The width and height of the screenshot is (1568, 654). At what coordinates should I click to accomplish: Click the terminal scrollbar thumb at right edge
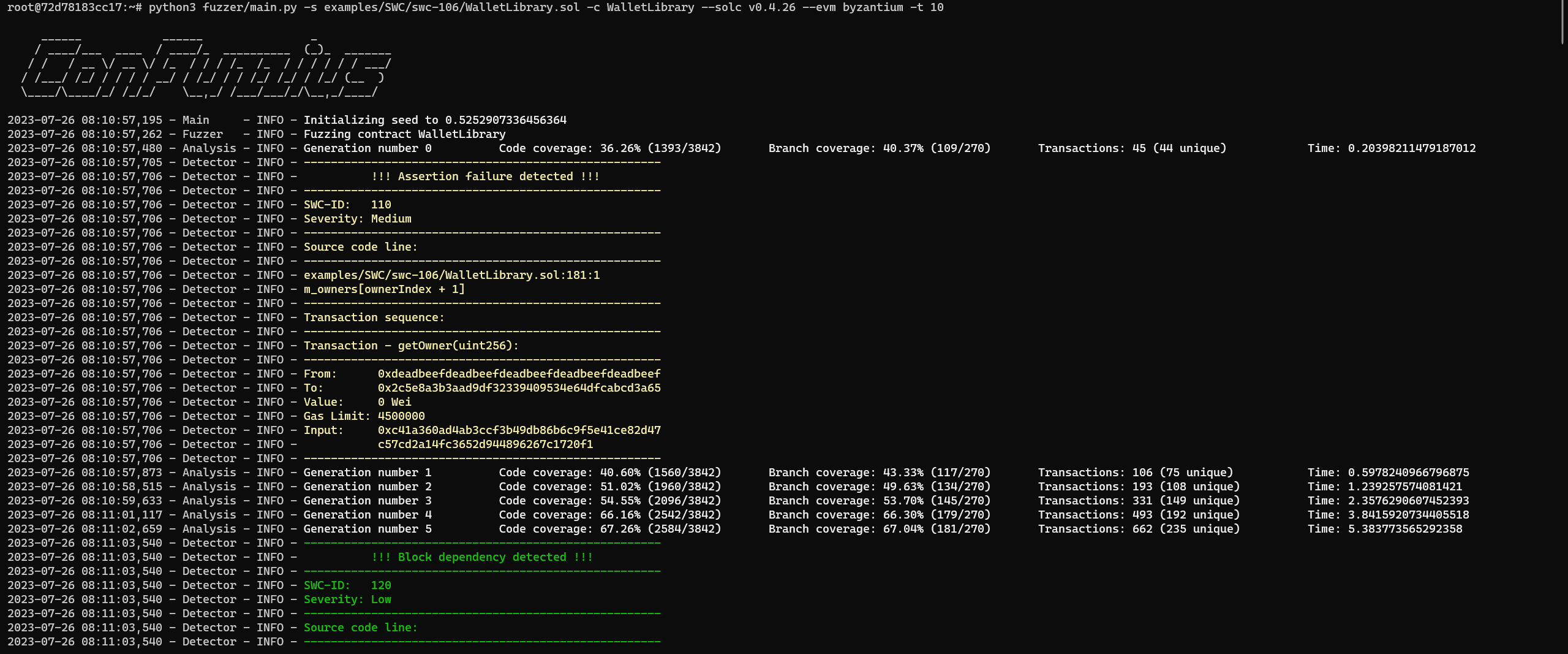pyautogui.click(x=1564, y=21)
